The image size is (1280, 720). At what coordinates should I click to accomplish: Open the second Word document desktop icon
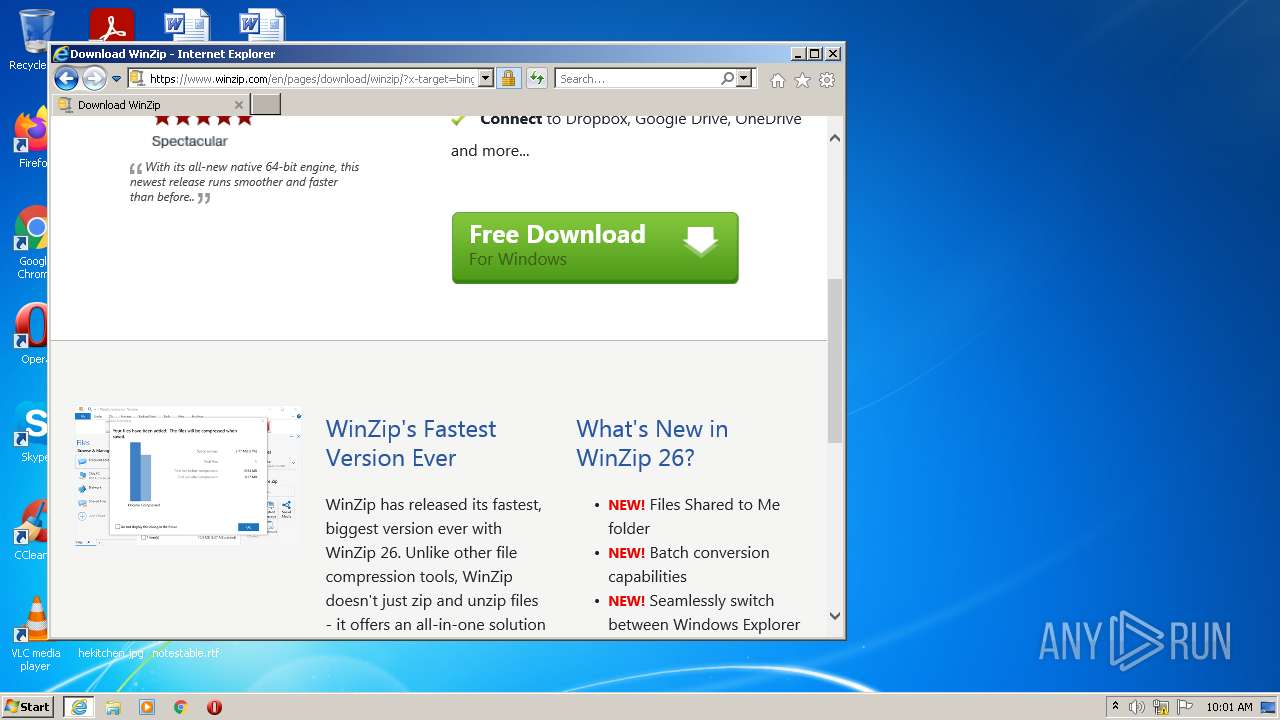tap(261, 26)
